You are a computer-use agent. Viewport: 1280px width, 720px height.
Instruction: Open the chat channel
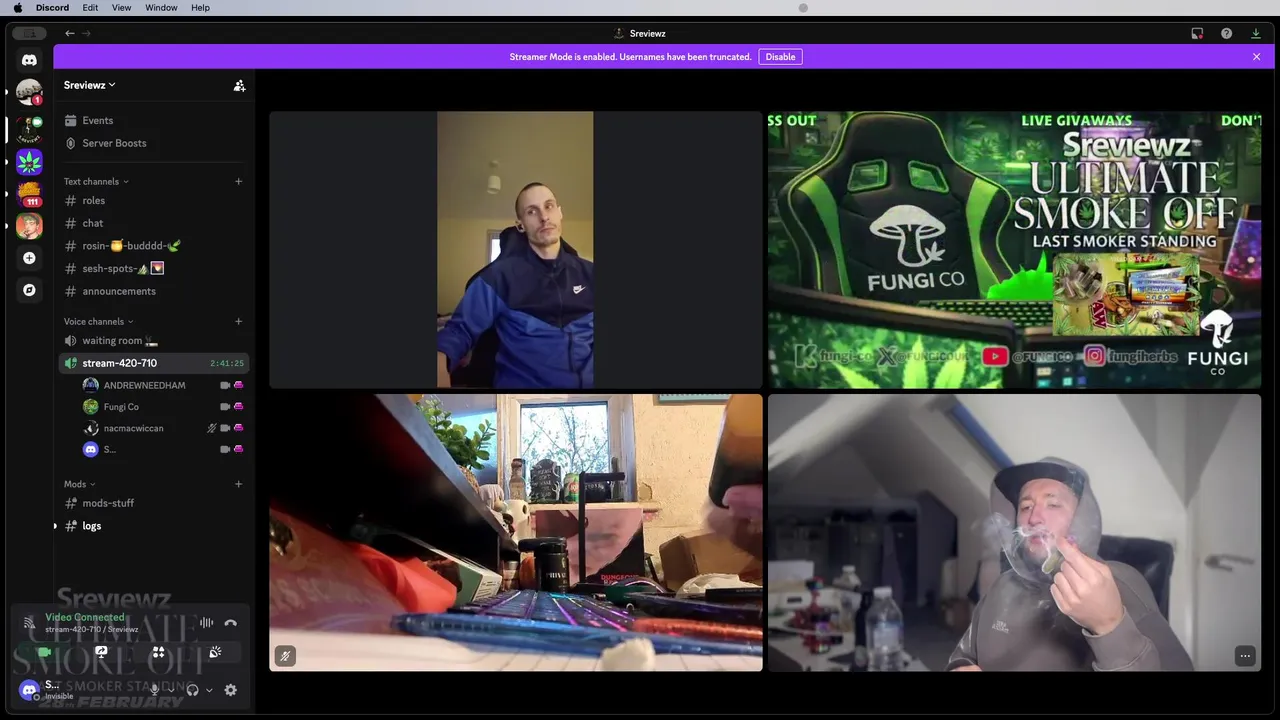[x=154, y=223]
